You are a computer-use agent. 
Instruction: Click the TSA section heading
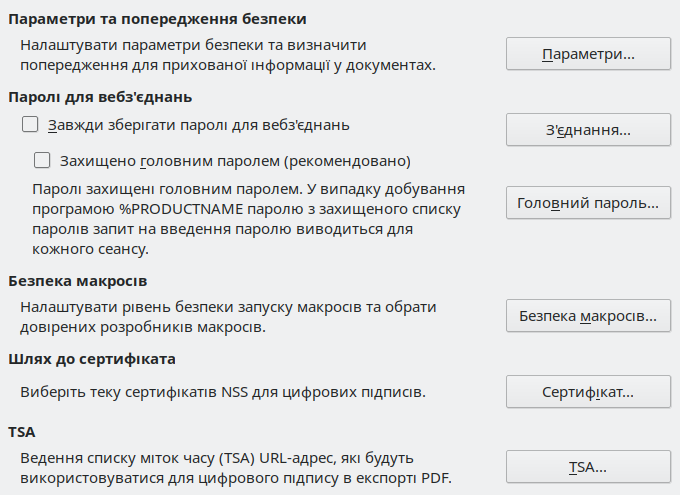click(20, 432)
